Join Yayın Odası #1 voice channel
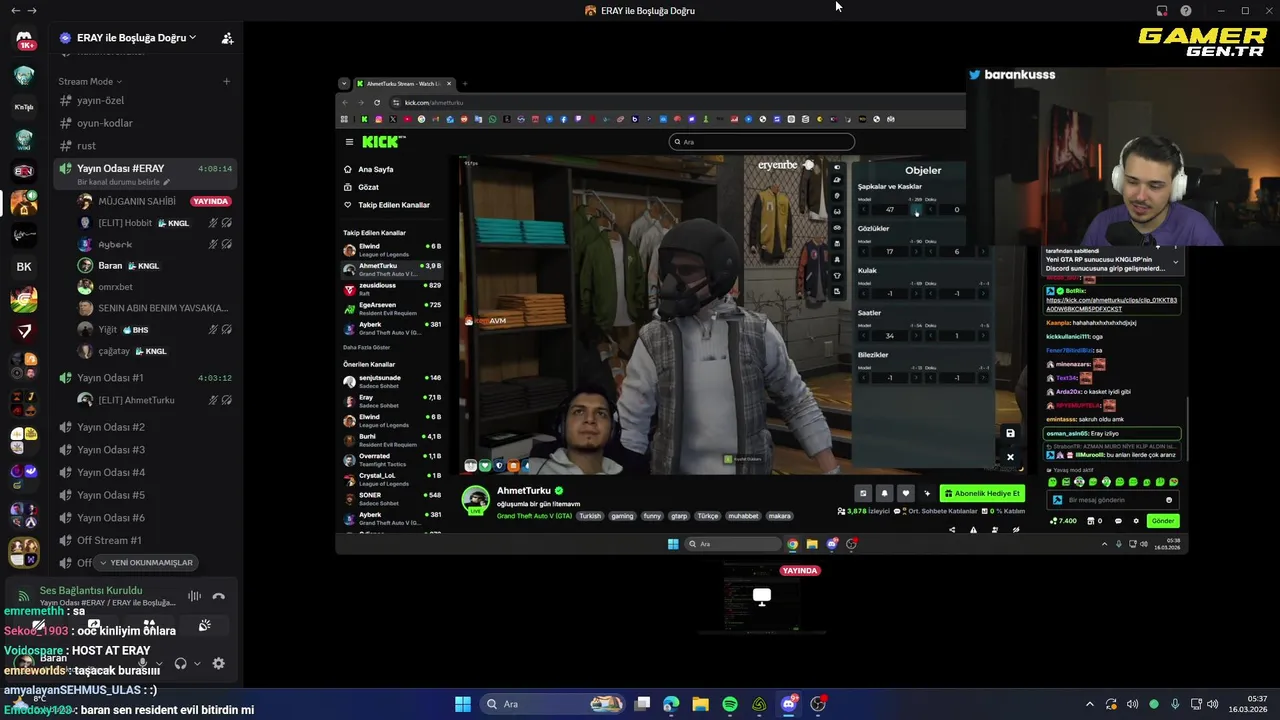Image resolution: width=1280 pixels, height=720 pixels. [x=145, y=378]
